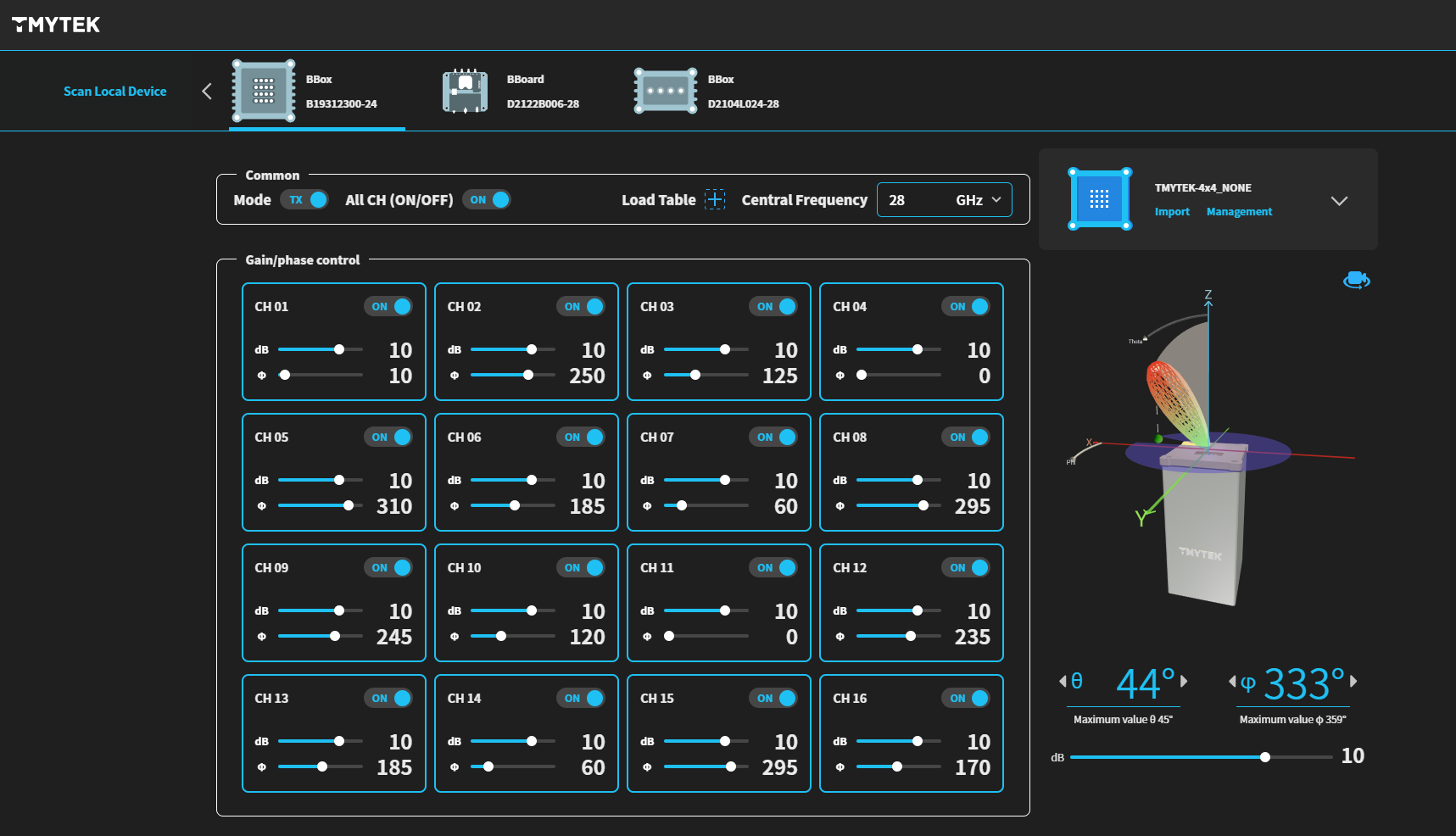This screenshot has height=836, width=1456.
Task: Click the back chevron beside Scan Local Device
Action: point(207,91)
